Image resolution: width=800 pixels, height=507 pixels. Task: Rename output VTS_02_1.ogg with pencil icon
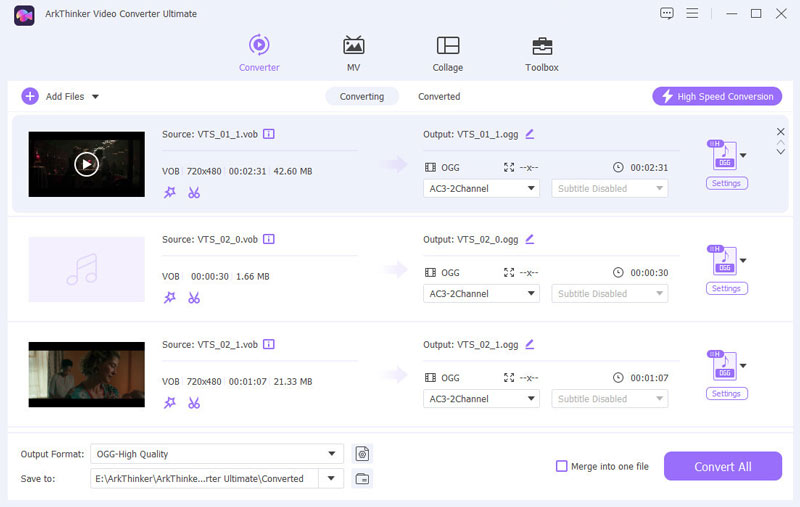[x=530, y=344]
